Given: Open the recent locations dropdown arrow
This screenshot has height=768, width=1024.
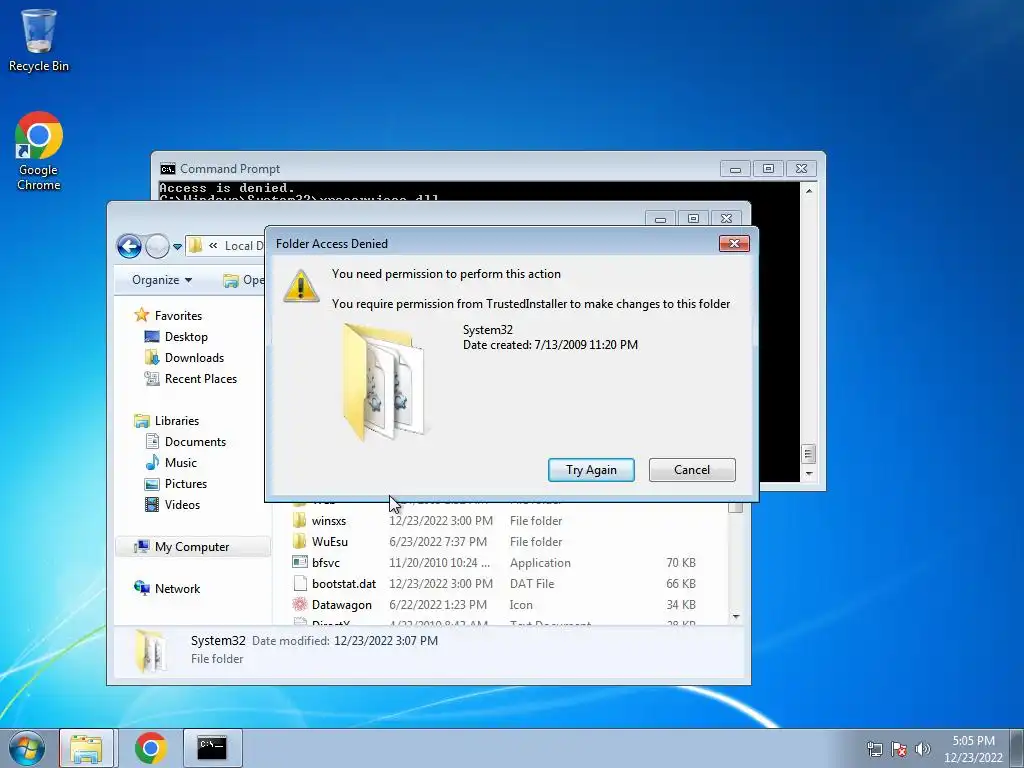Looking at the screenshot, I should 177,247.
